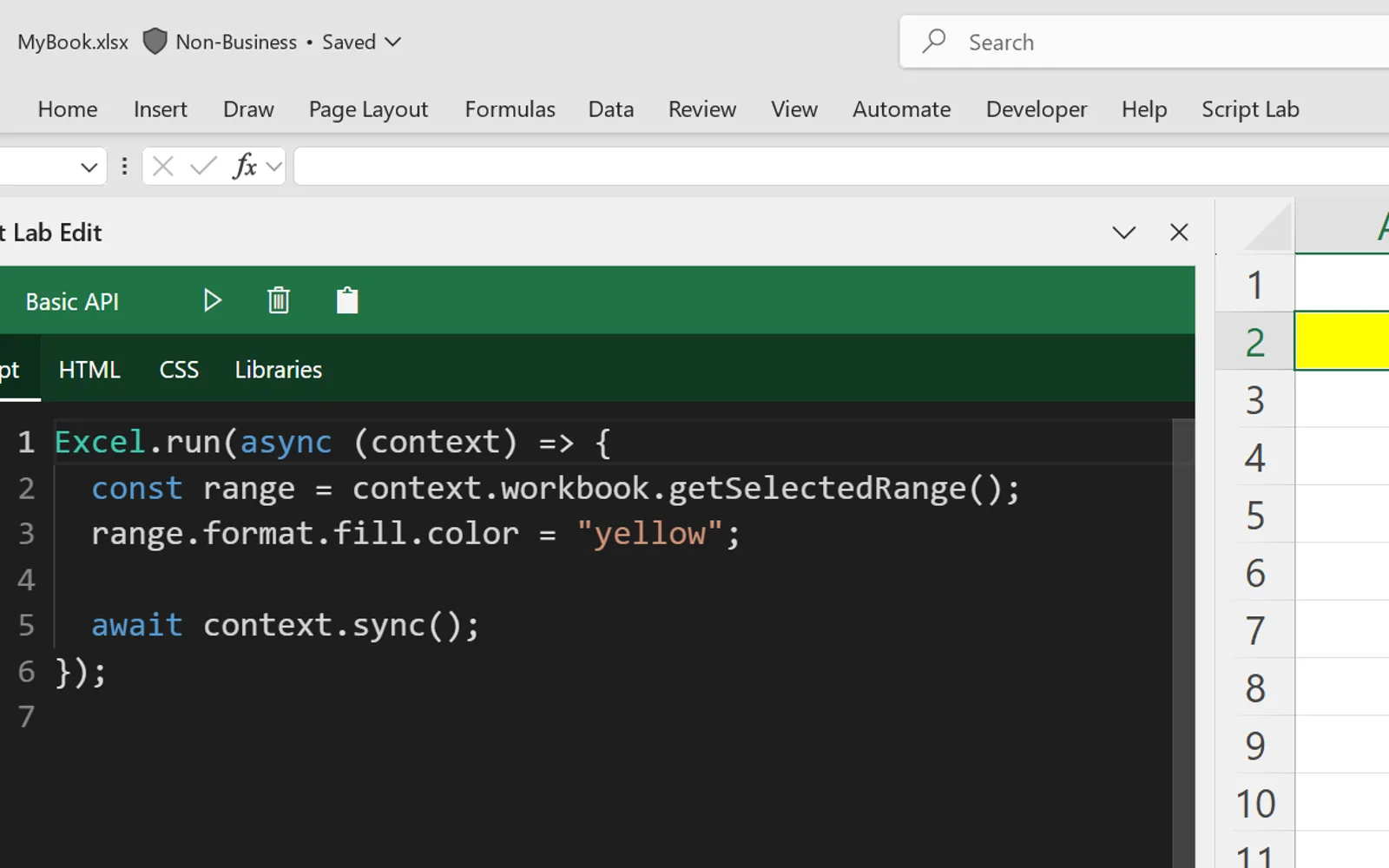The height and width of the screenshot is (868, 1389).
Task: Switch to the Draw tab
Action: click(x=248, y=109)
